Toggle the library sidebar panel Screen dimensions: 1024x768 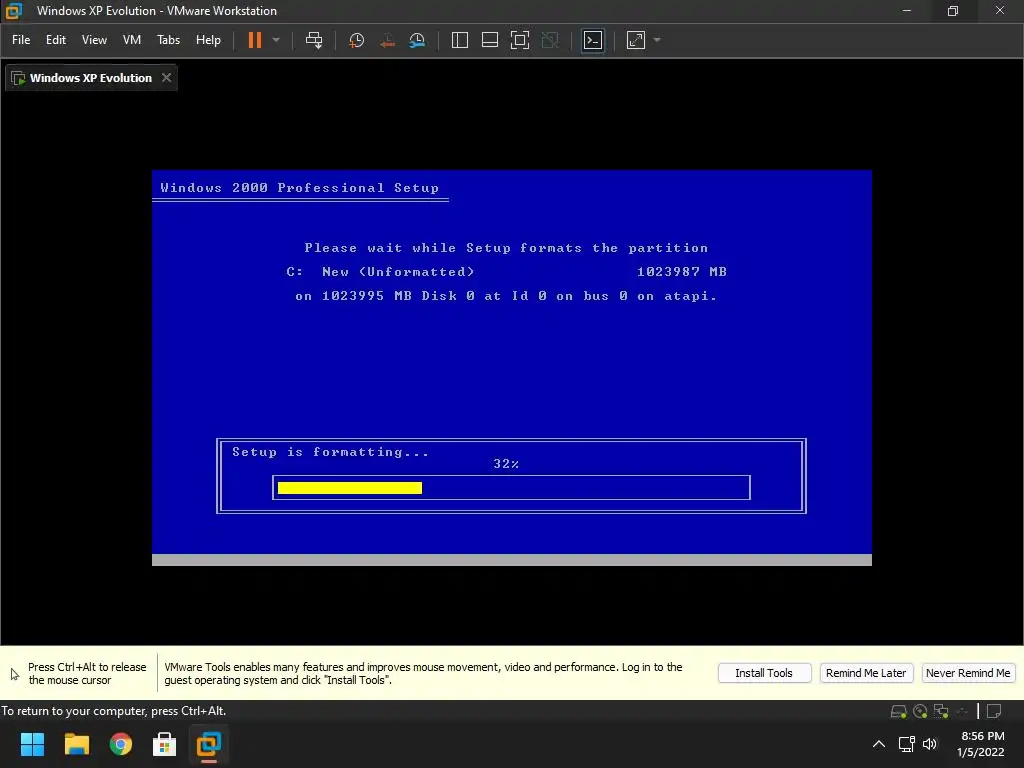tap(460, 40)
